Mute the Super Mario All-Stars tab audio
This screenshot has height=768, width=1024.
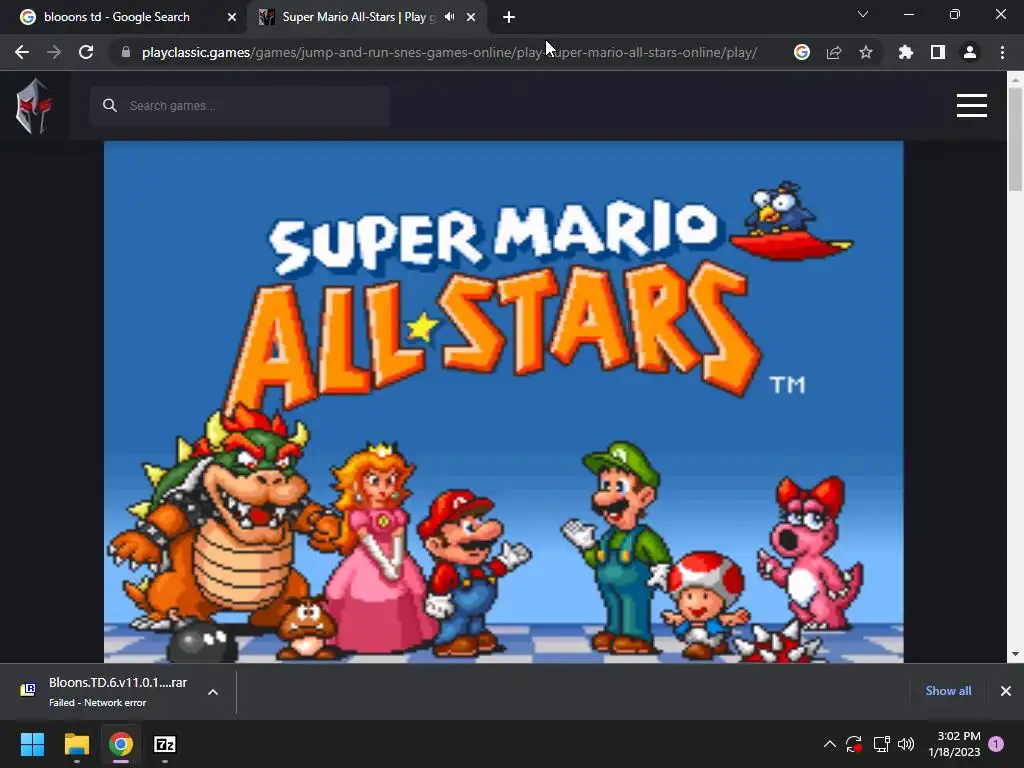pyautogui.click(x=449, y=17)
